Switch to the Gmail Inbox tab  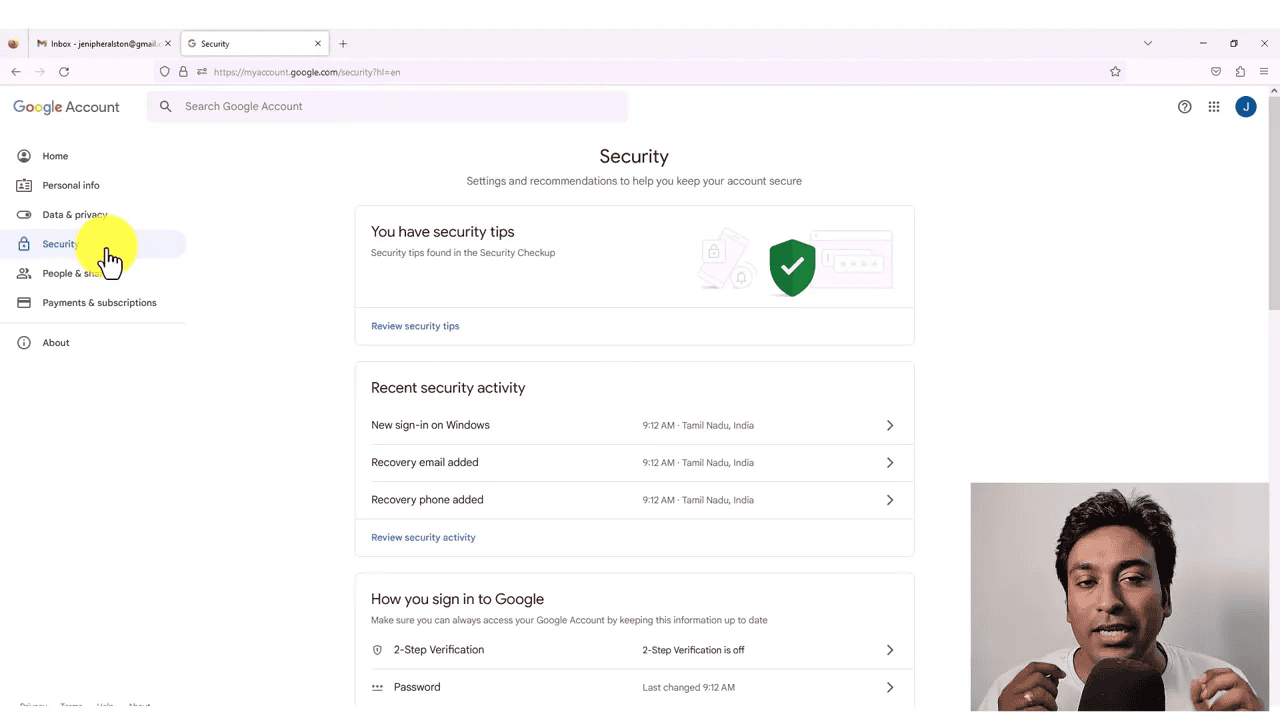(x=100, y=43)
